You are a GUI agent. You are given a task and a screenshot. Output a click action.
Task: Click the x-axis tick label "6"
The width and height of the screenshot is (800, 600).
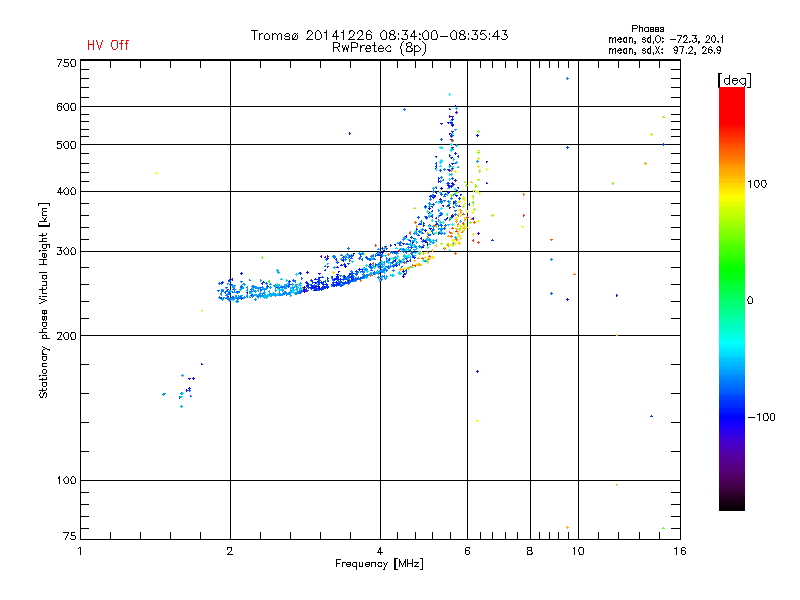click(467, 551)
